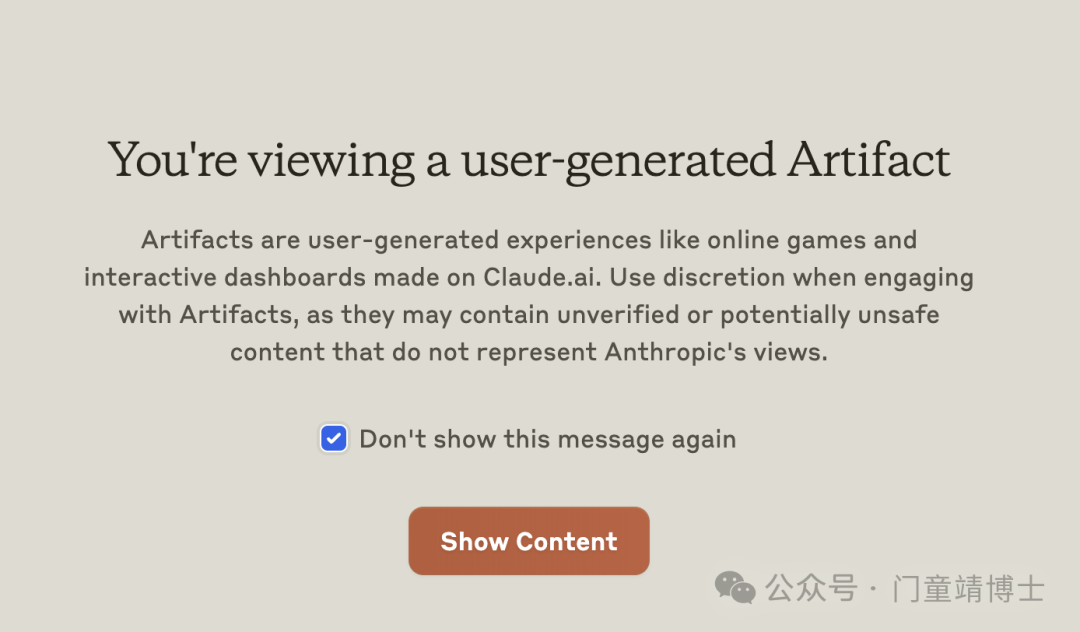Click the word "unverified" in the description
Viewport: 1080px width, 632px height.
pyautogui.click(x=618, y=315)
